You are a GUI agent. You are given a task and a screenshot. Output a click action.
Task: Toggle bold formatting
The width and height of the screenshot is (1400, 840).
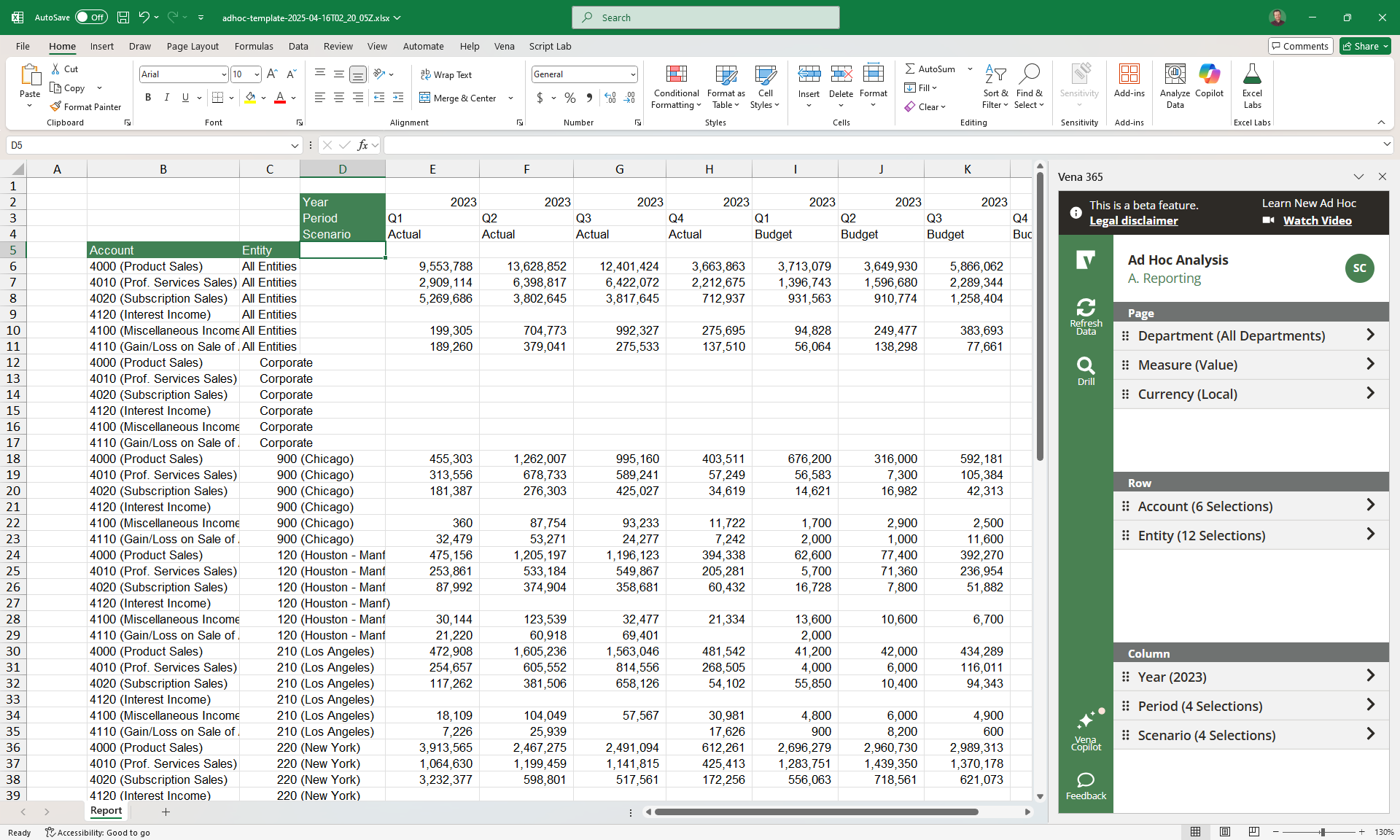click(x=147, y=97)
